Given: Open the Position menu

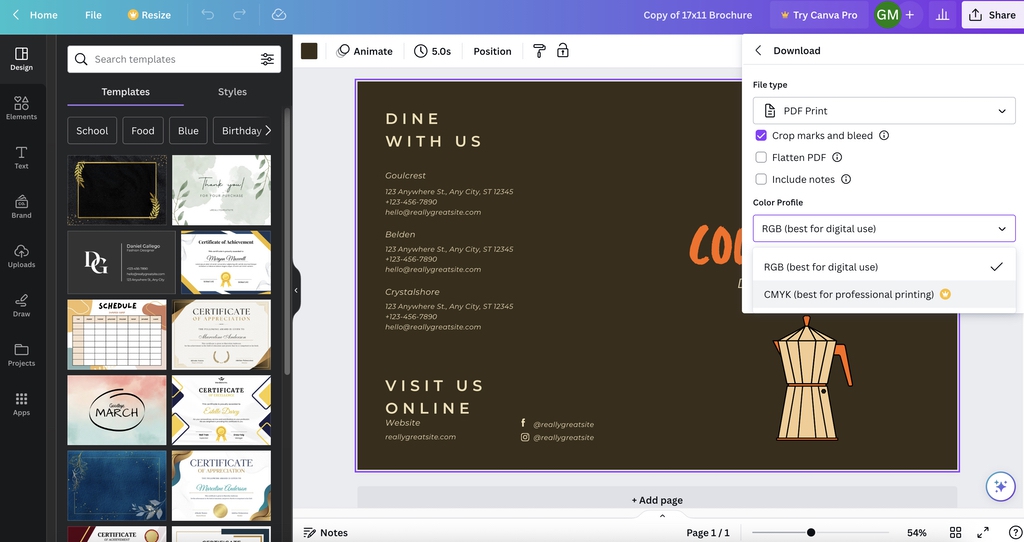Looking at the screenshot, I should tap(492, 51).
